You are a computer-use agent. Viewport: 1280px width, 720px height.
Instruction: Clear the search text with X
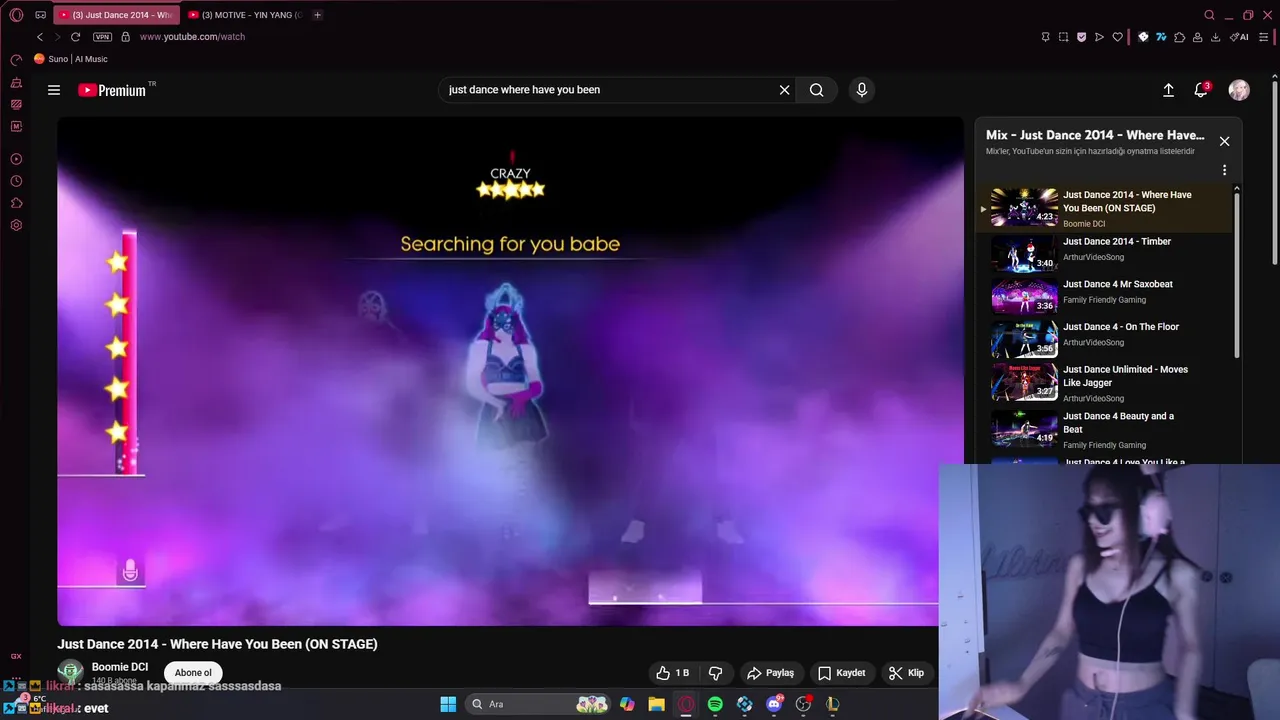pyautogui.click(x=784, y=90)
